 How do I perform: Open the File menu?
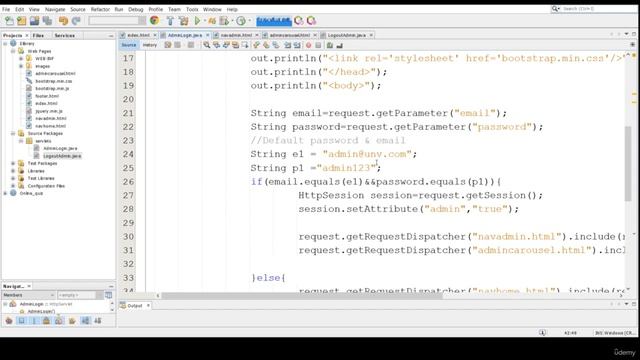[x=6, y=9]
